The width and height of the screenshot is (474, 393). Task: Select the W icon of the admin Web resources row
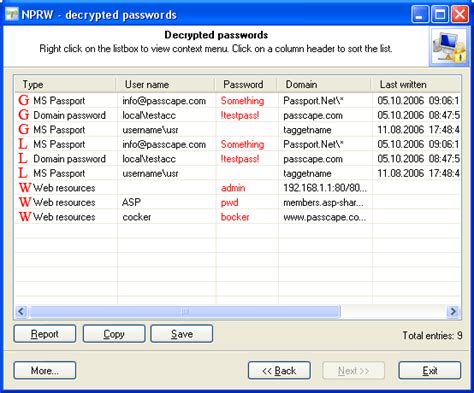(25, 188)
